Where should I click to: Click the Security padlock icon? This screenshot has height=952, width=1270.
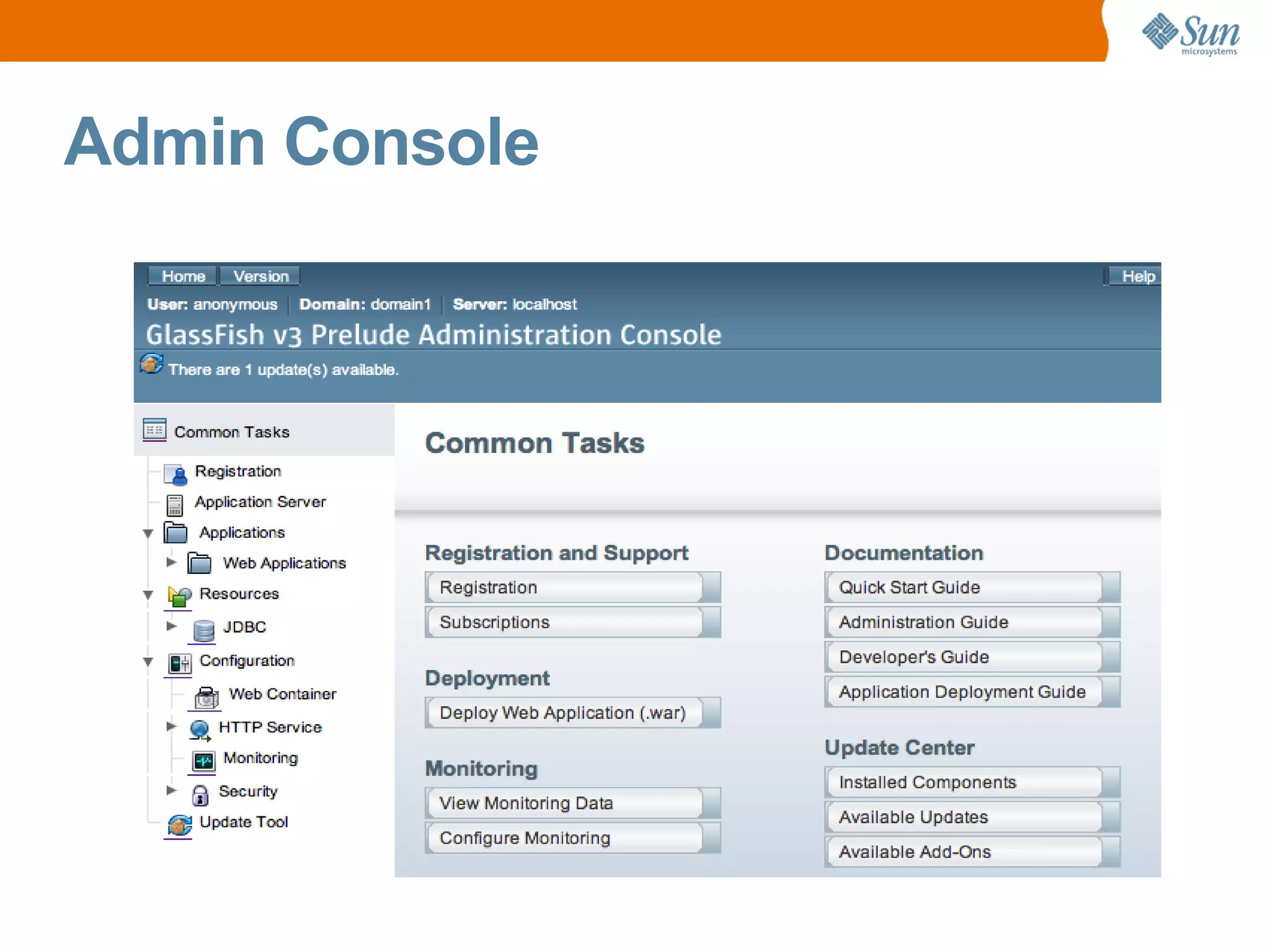pyautogui.click(x=200, y=795)
